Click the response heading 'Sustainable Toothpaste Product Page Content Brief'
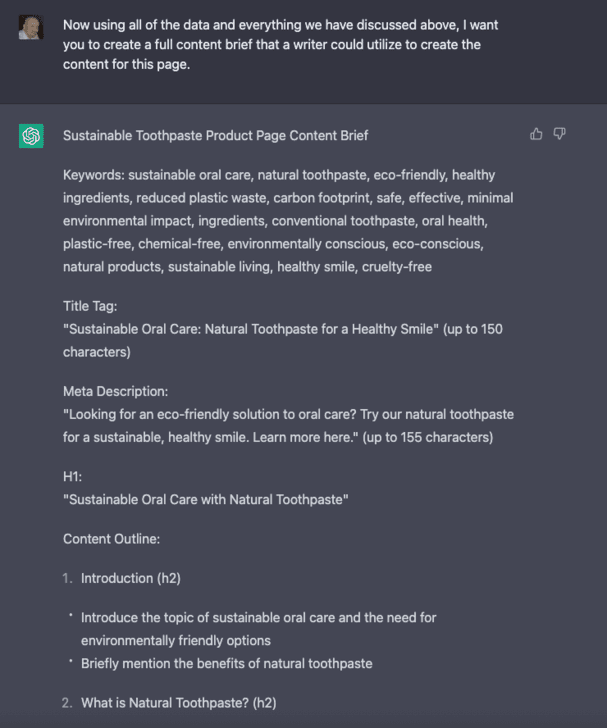 [215, 136]
